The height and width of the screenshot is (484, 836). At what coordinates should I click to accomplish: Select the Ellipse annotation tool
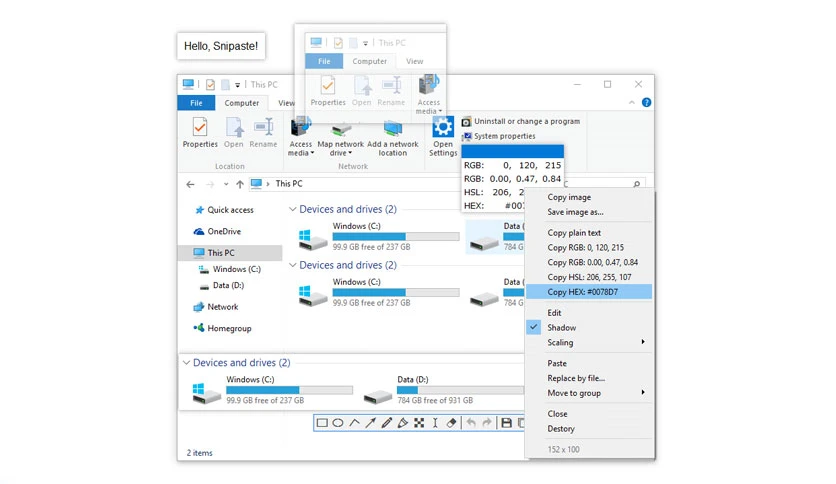pos(338,423)
